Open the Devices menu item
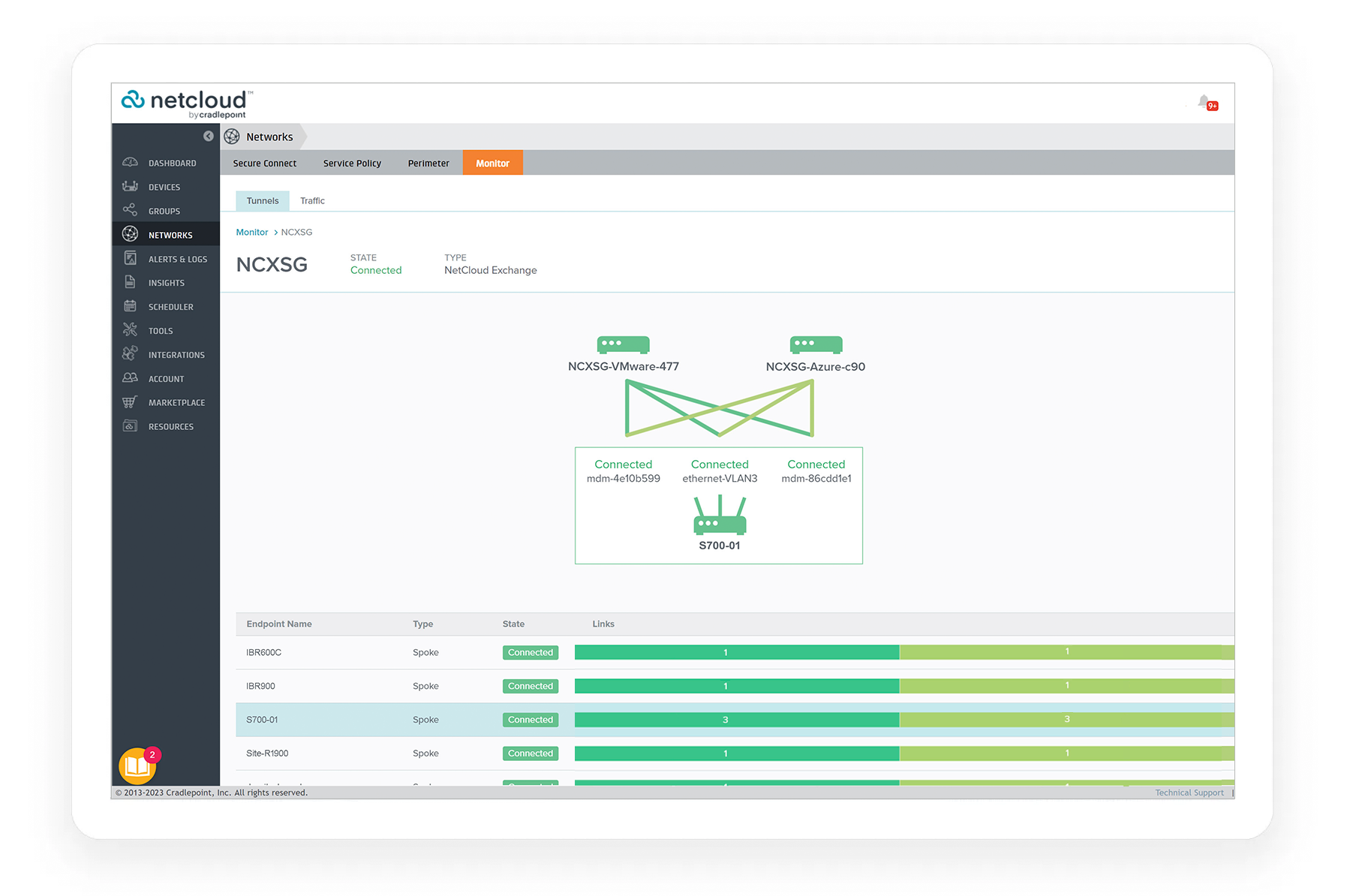This screenshot has width=1353, height=896. pyautogui.click(x=164, y=187)
